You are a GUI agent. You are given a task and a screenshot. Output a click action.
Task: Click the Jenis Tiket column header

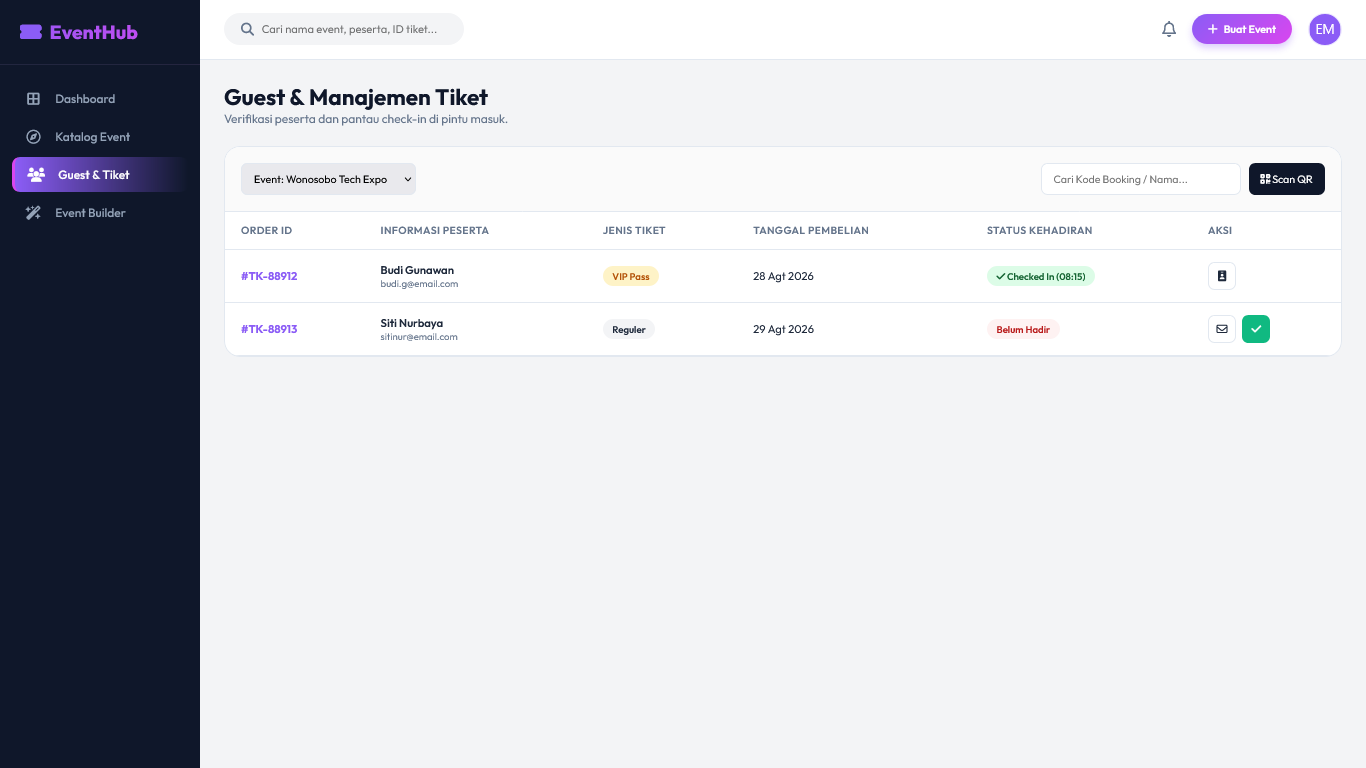tap(634, 230)
